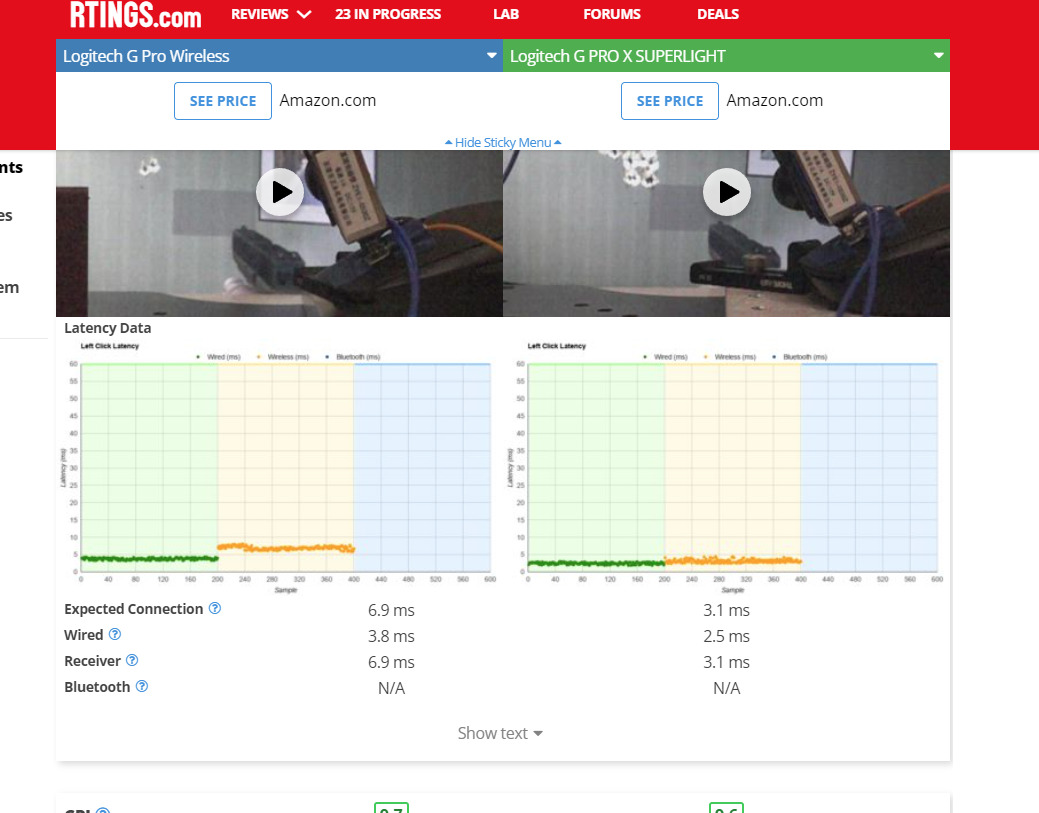The height and width of the screenshot is (813, 1039).
Task: Open the Deals page
Action: tap(718, 14)
